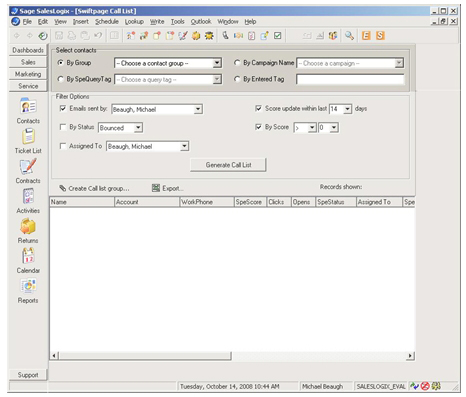Viewport: 466px width, 397px height.
Task: Click the scrollbar right arrow
Action: coord(410,356)
